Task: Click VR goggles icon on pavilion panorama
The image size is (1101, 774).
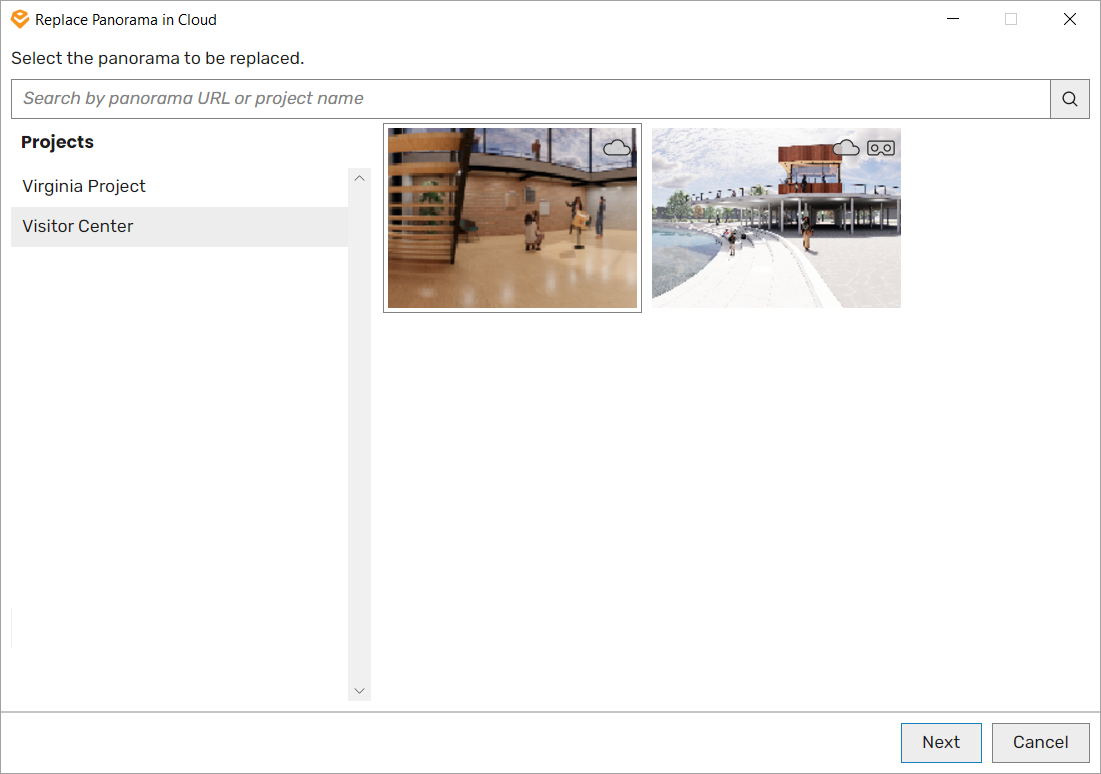Action: click(881, 148)
